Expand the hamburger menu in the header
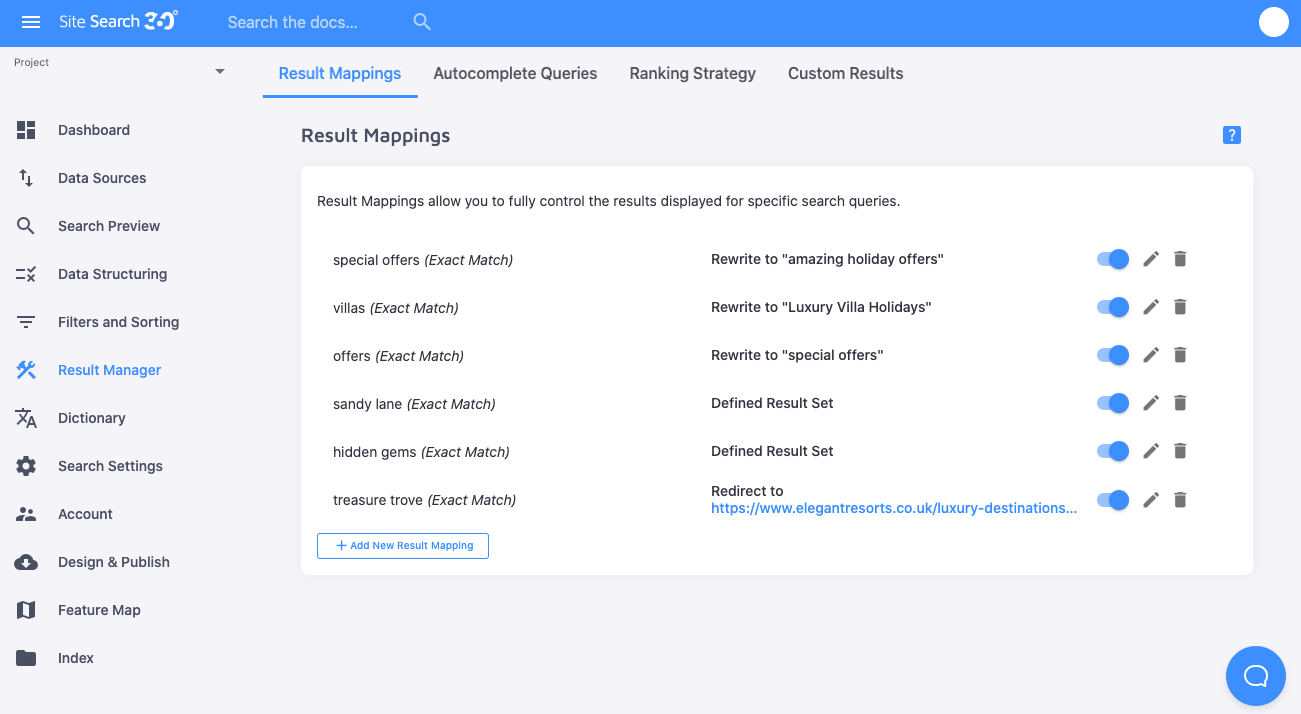 click(30, 22)
